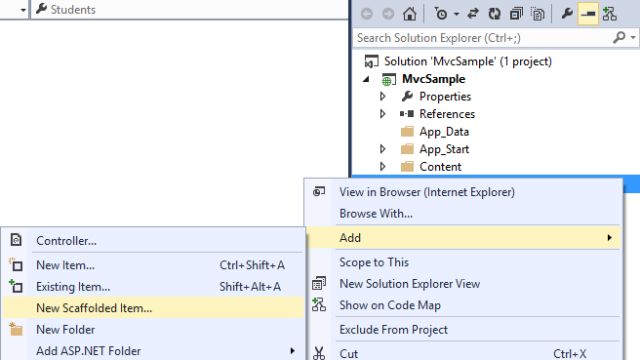Image resolution: width=640 pixels, height=360 pixels.
Task: Open the Add submenu
Action: click(463, 238)
